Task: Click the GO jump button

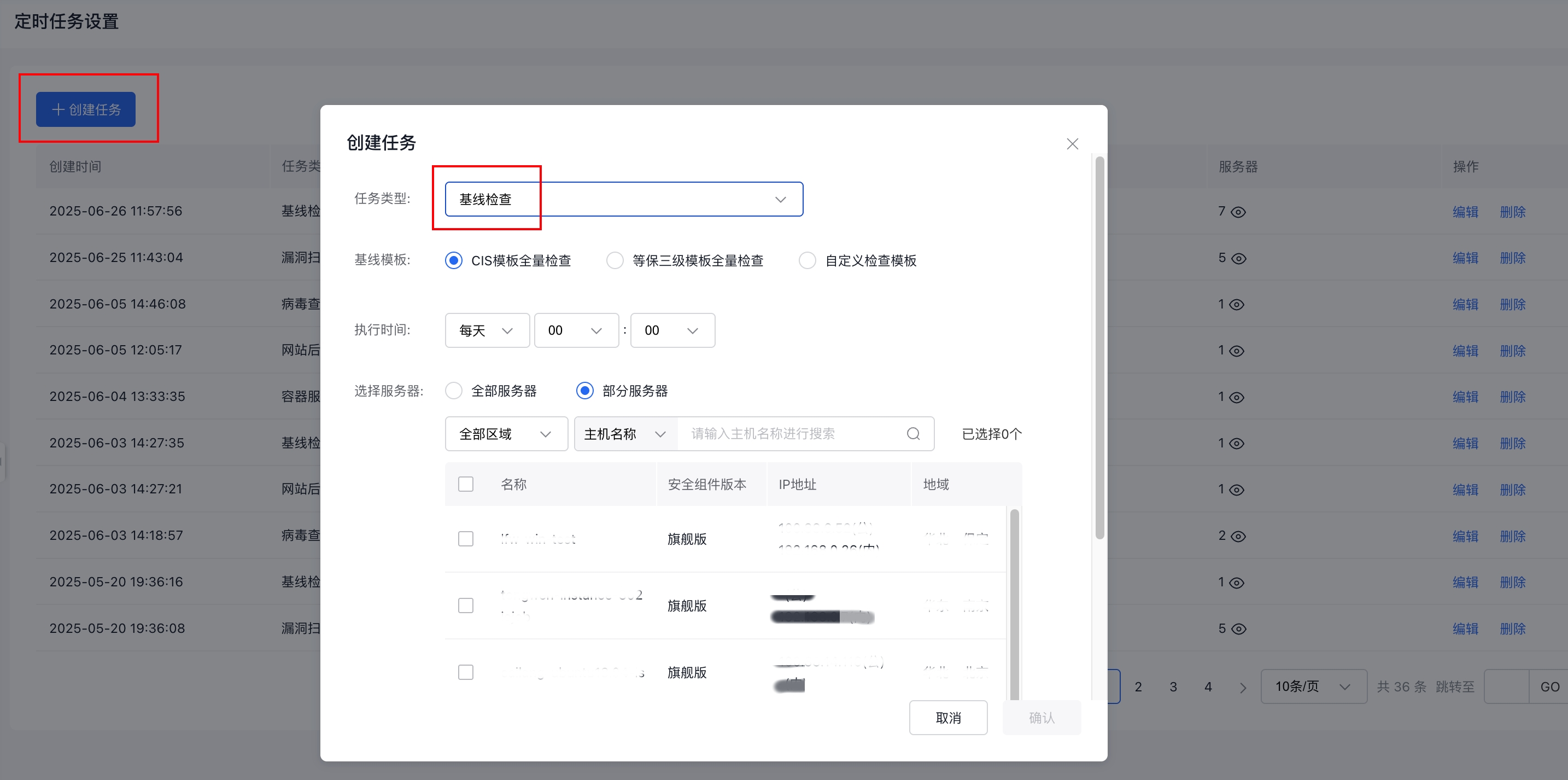Action: (1549, 687)
